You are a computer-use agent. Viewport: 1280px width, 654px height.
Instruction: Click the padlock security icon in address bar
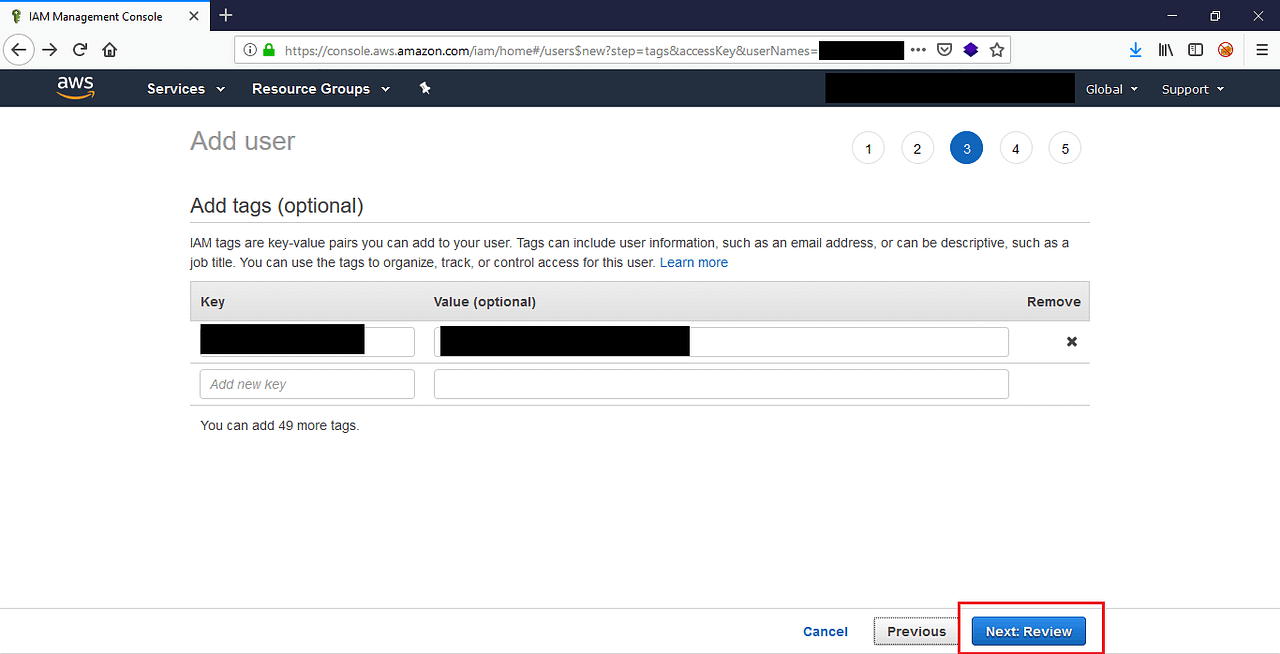(268, 49)
